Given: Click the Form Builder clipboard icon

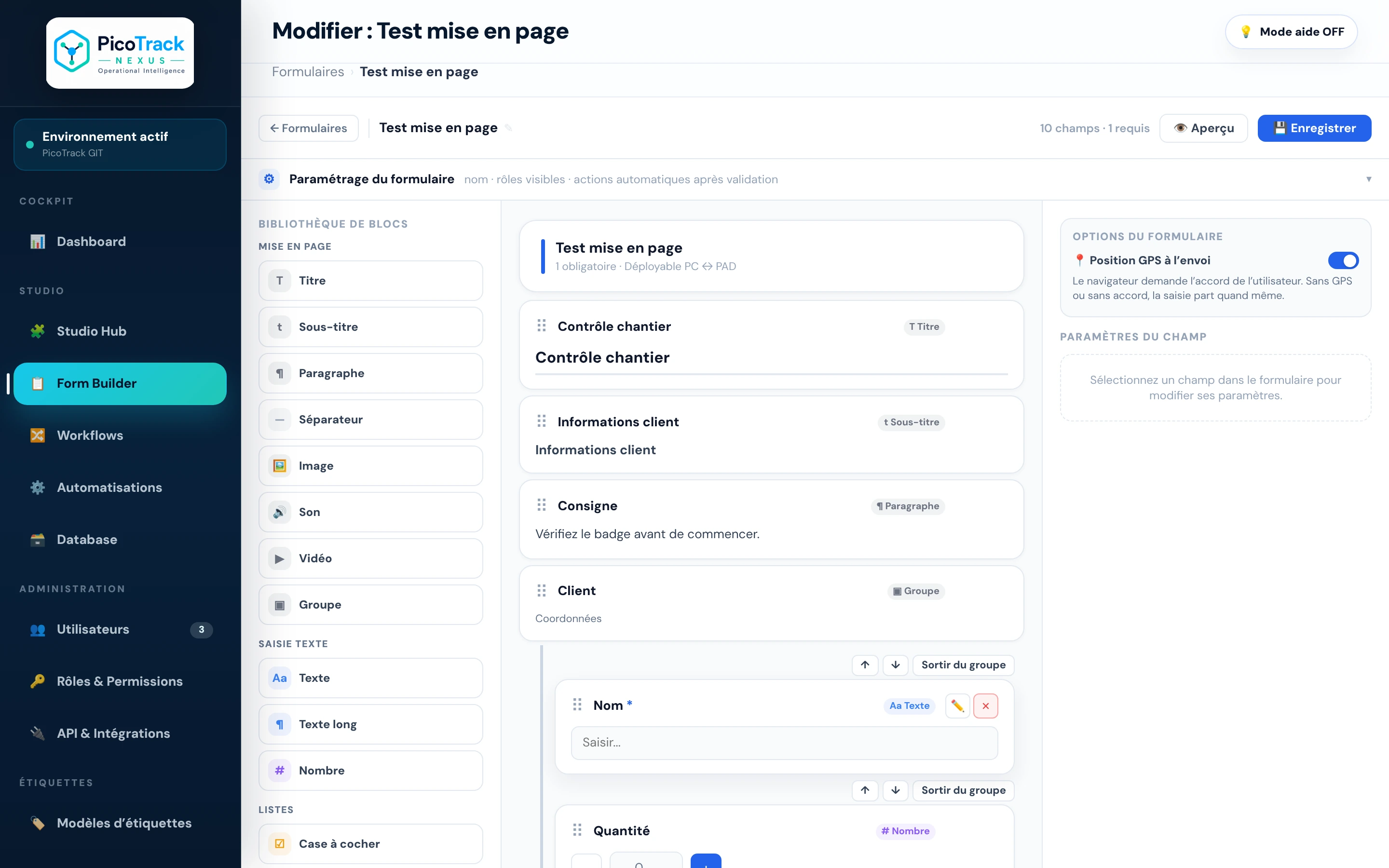Looking at the screenshot, I should click(38, 383).
